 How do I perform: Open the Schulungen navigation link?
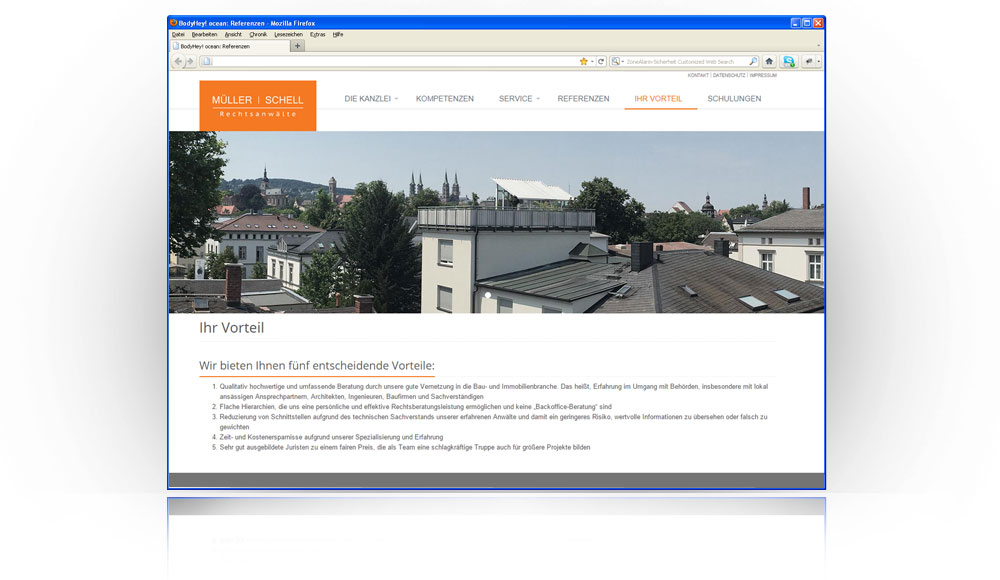[x=734, y=99]
